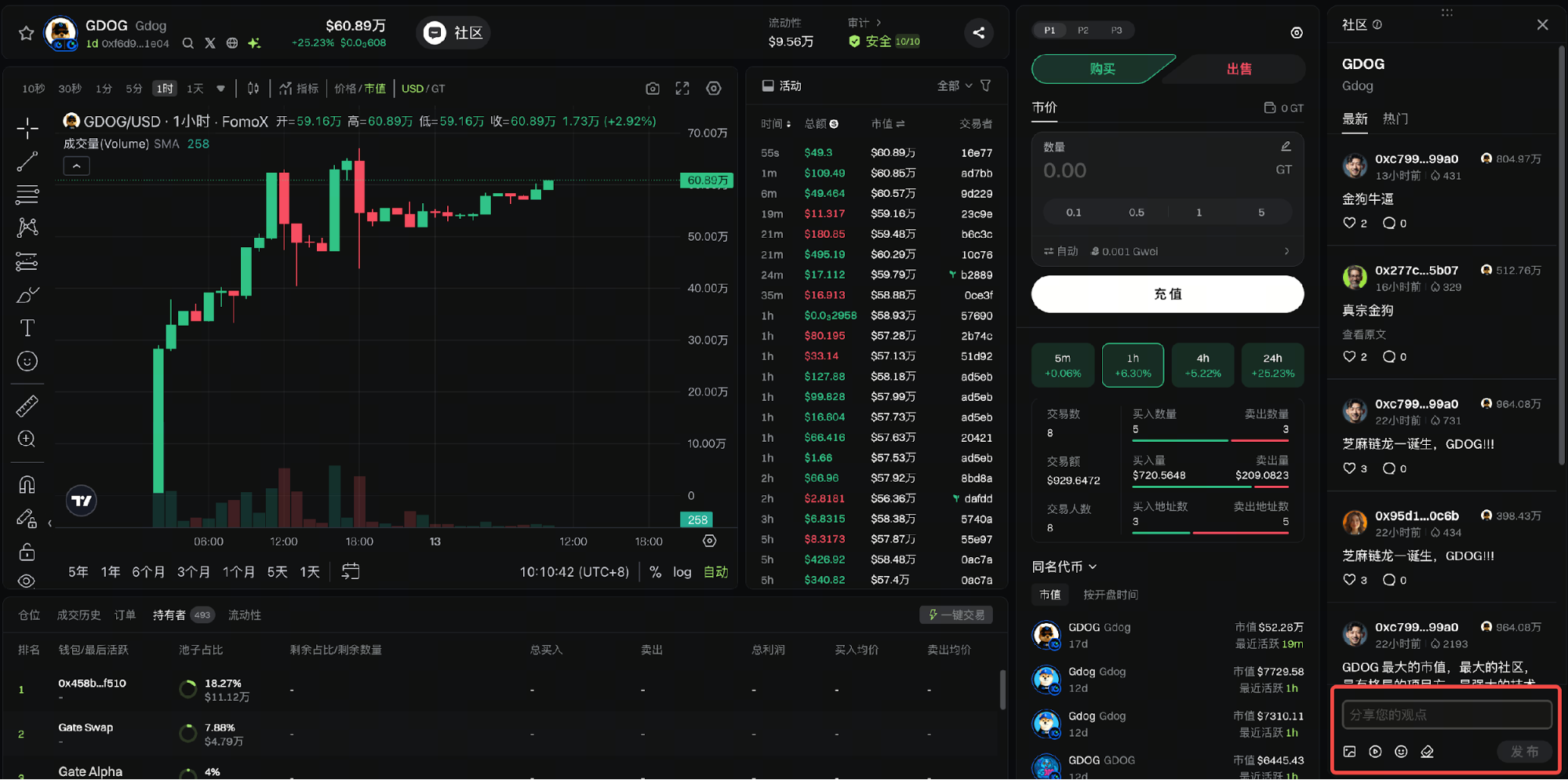Edit quick amount presets with pencil icon

click(x=1286, y=147)
